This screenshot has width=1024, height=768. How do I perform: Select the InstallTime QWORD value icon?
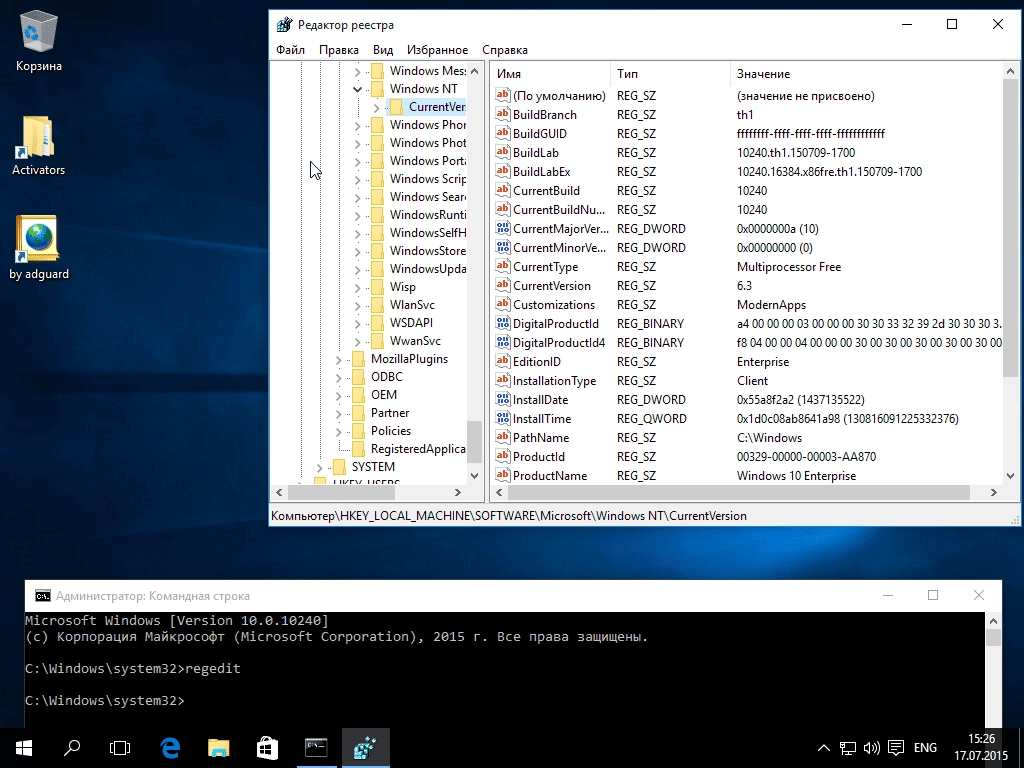point(502,419)
